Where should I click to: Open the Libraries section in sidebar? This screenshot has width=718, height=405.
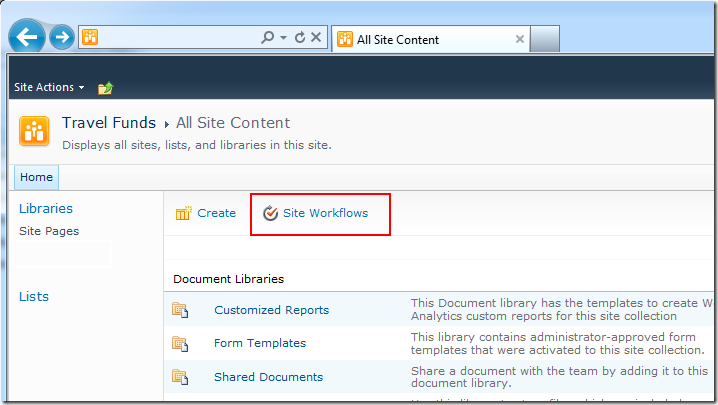pos(46,209)
